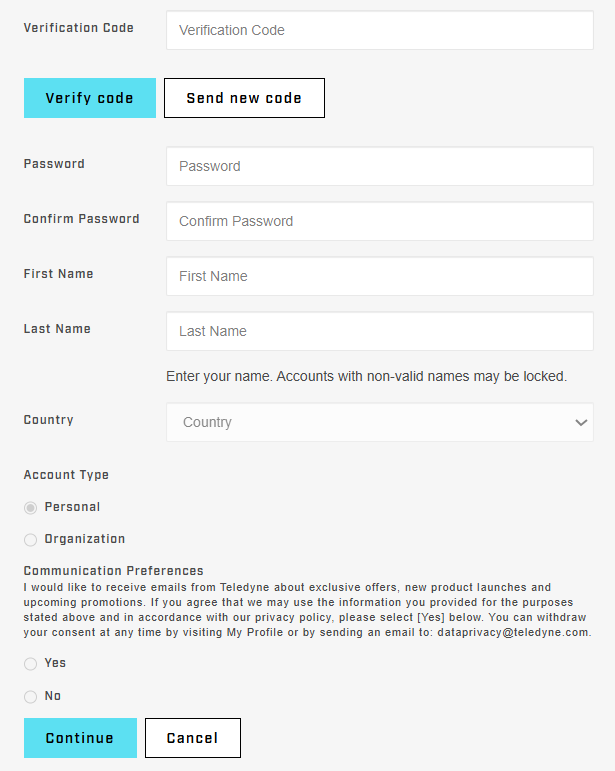This screenshot has width=615, height=771.
Task: Open the Country dropdown list
Action: [x=379, y=422]
